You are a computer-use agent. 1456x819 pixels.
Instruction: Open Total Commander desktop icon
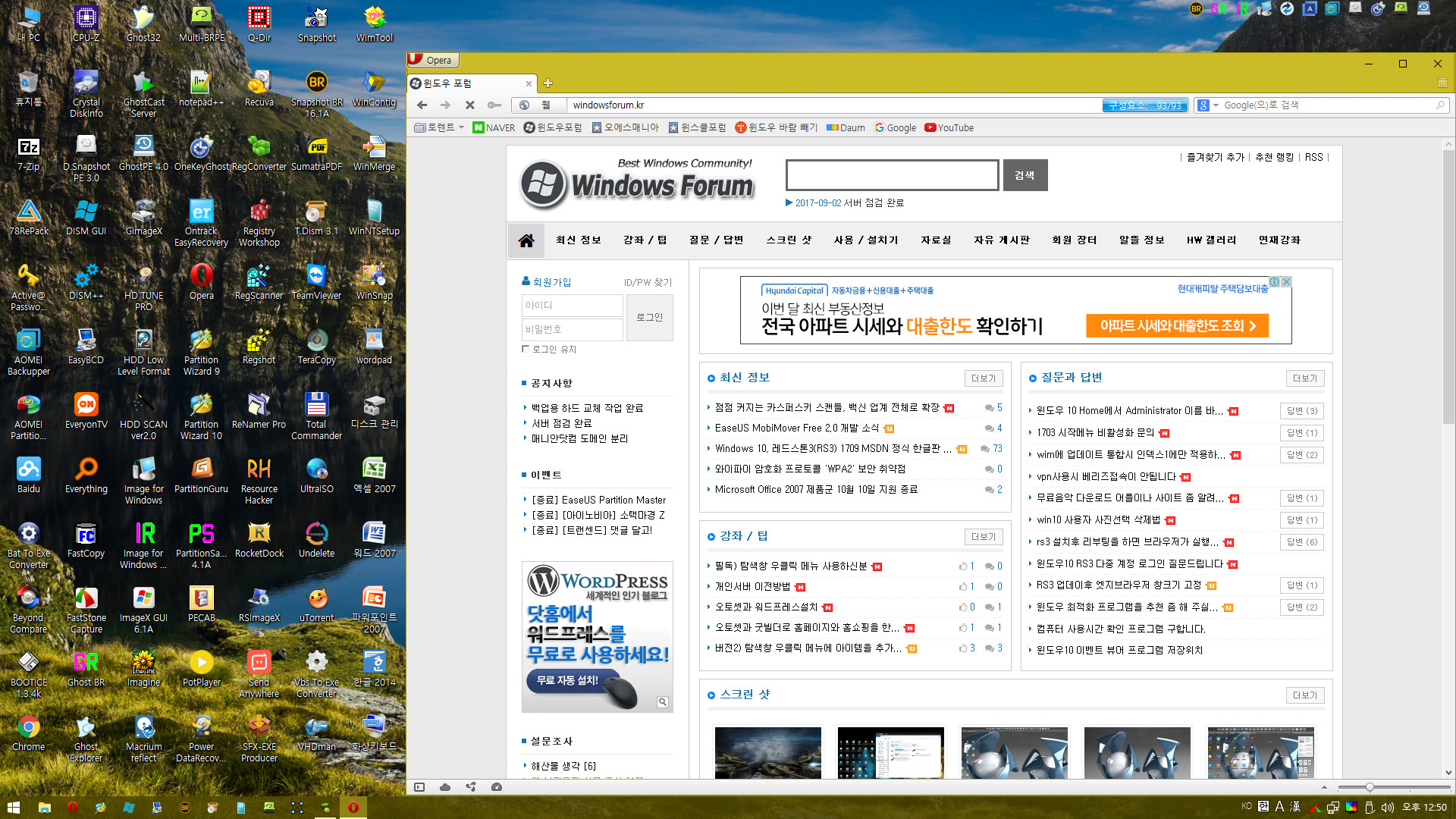(x=317, y=416)
